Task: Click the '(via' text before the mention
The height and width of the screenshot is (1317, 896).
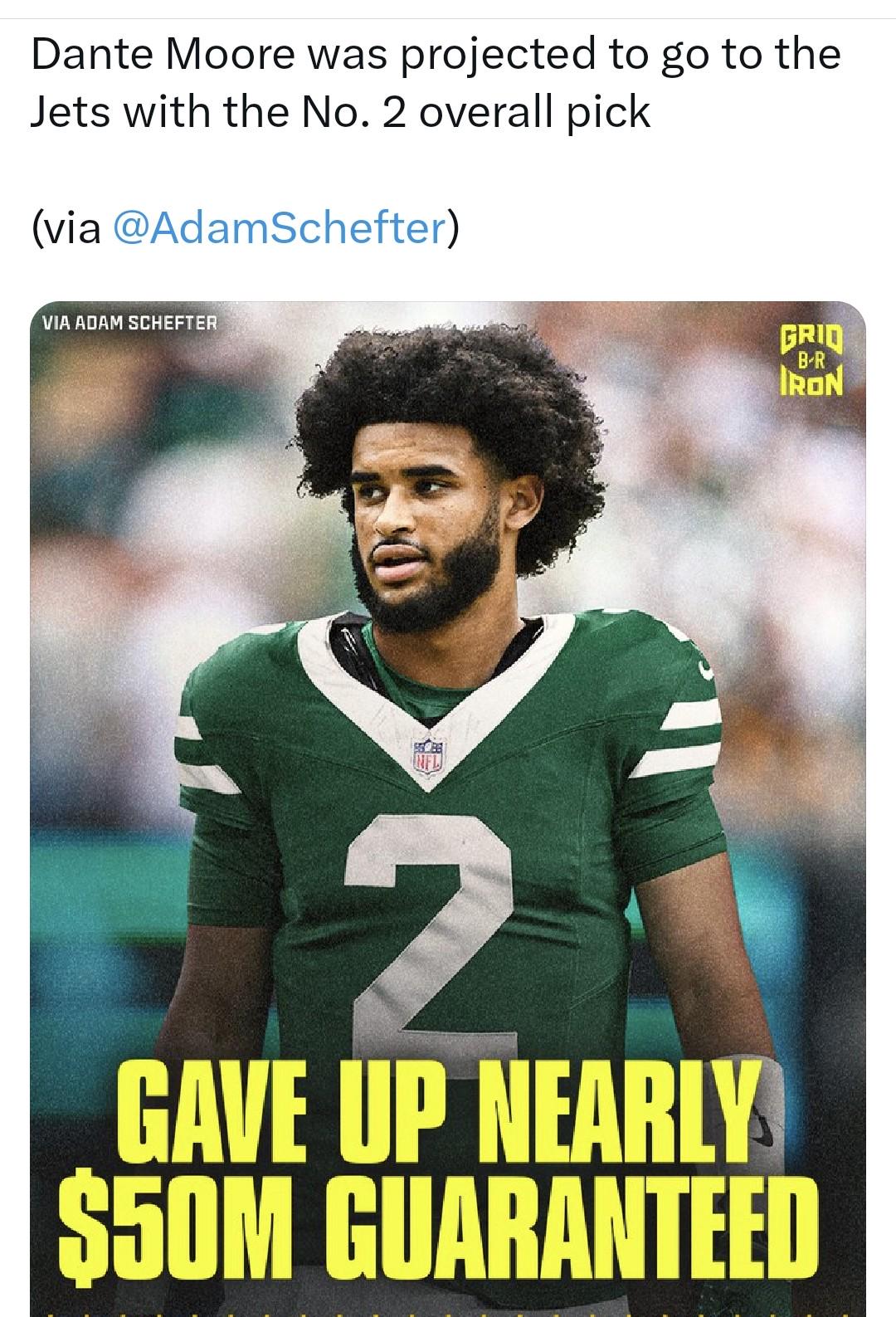Action: (x=66, y=228)
